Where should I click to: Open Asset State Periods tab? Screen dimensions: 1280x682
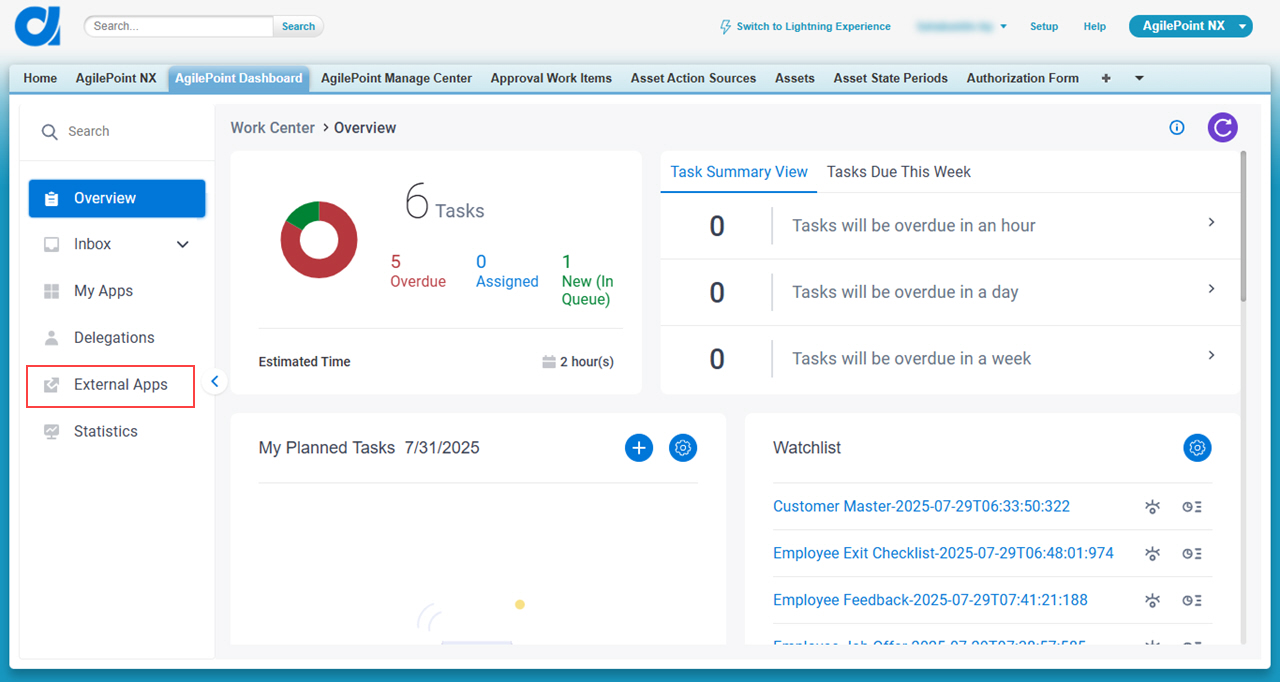(890, 78)
